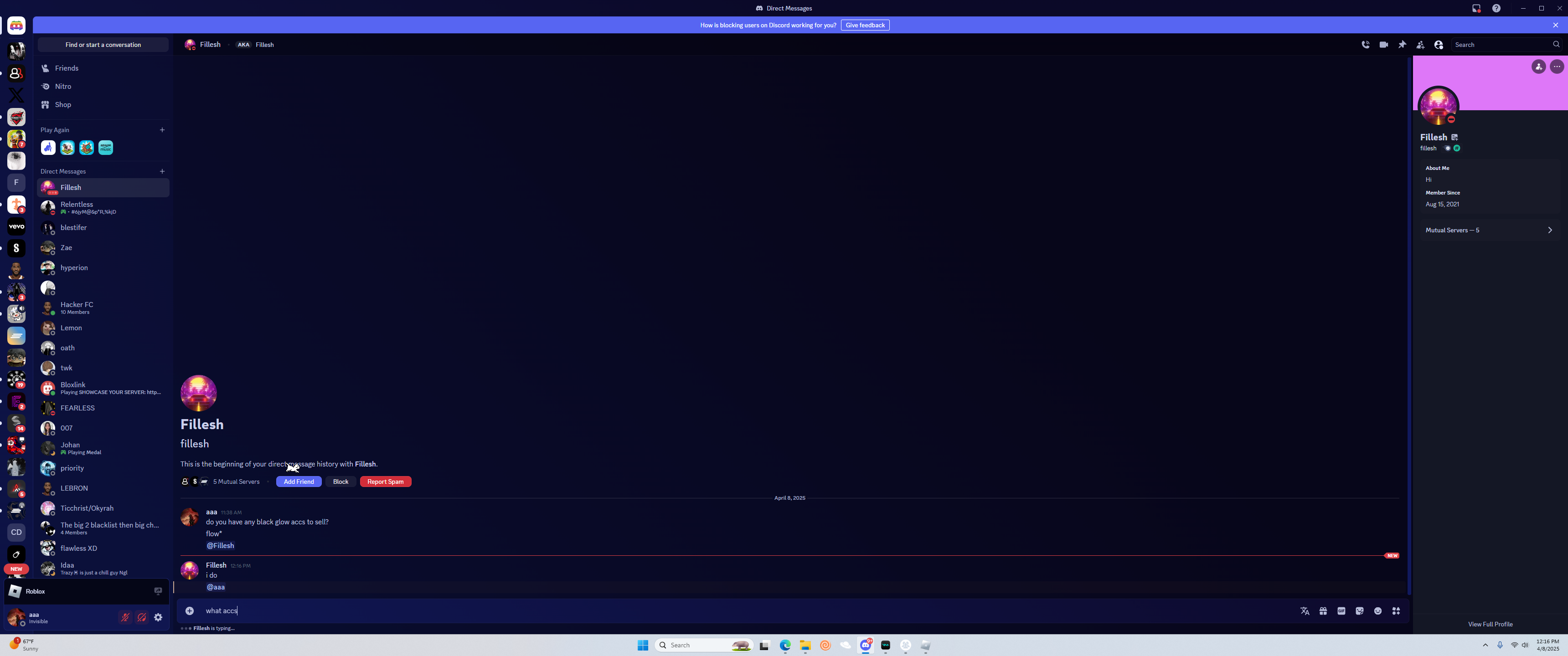Hide the user profile panel

tap(1439, 45)
